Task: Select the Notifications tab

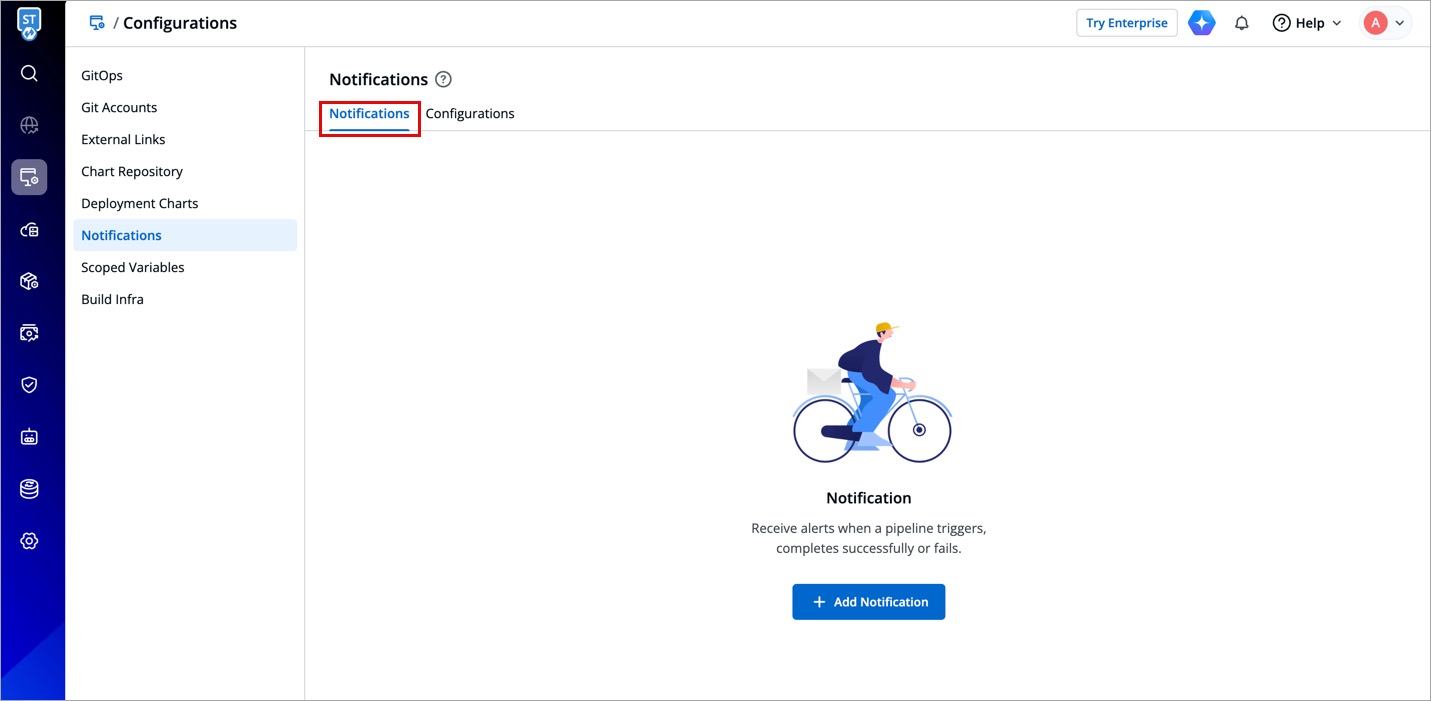Action: click(369, 114)
